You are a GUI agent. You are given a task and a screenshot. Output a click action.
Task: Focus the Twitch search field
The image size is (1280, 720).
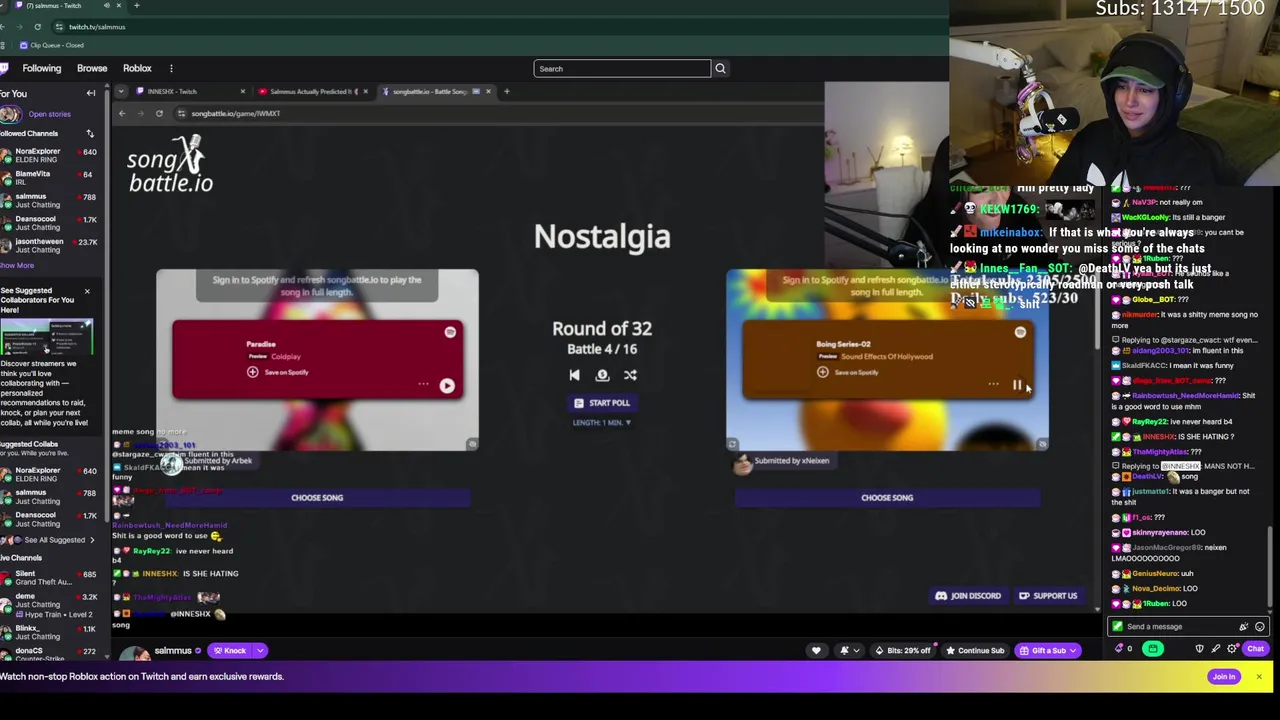pyautogui.click(x=622, y=69)
